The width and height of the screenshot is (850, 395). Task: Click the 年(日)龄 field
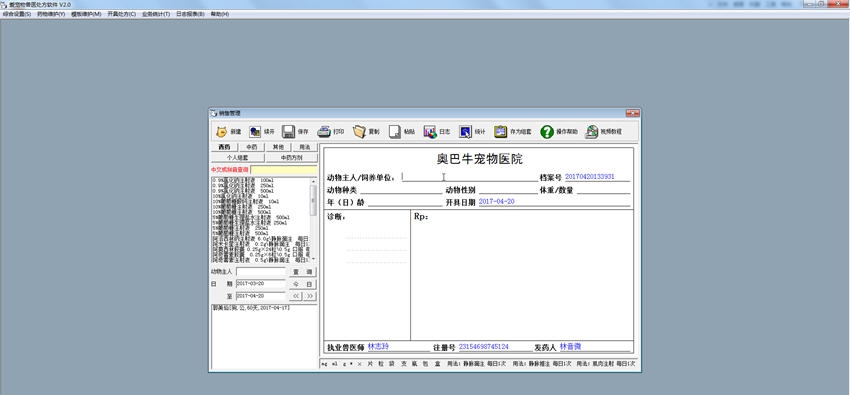(x=404, y=202)
